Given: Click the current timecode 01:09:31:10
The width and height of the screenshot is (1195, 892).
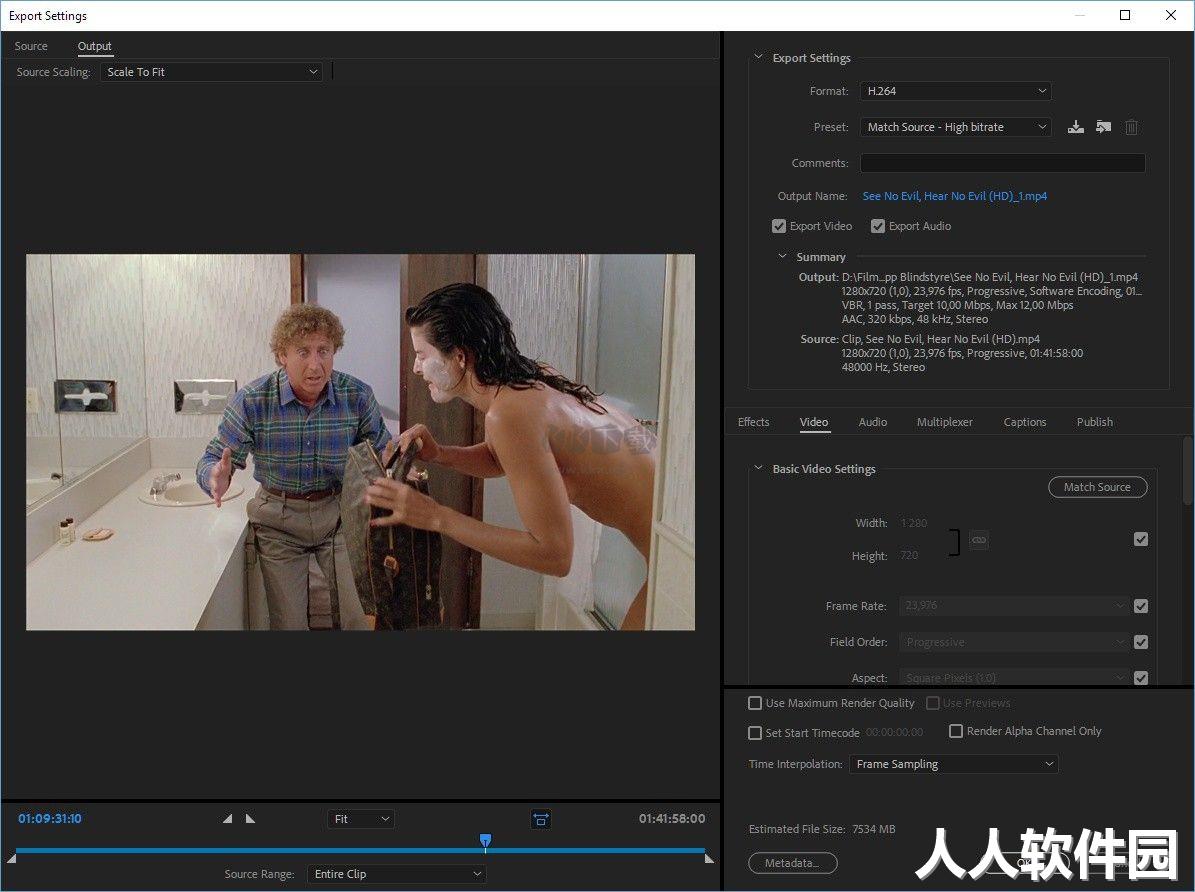Looking at the screenshot, I should click(50, 819).
